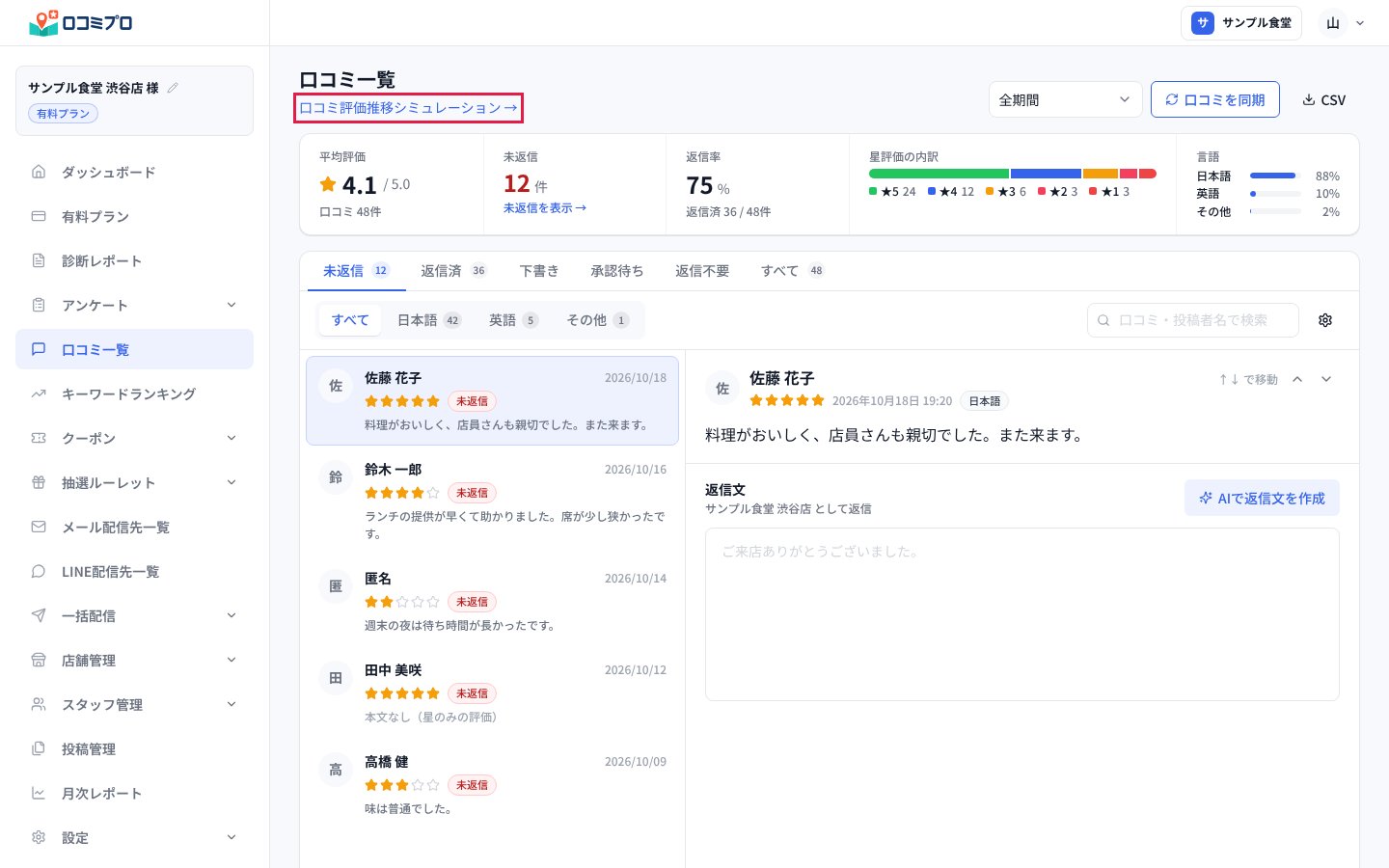Click the サ store badge icon
This screenshot has height=868, width=1389.
(1202, 23)
